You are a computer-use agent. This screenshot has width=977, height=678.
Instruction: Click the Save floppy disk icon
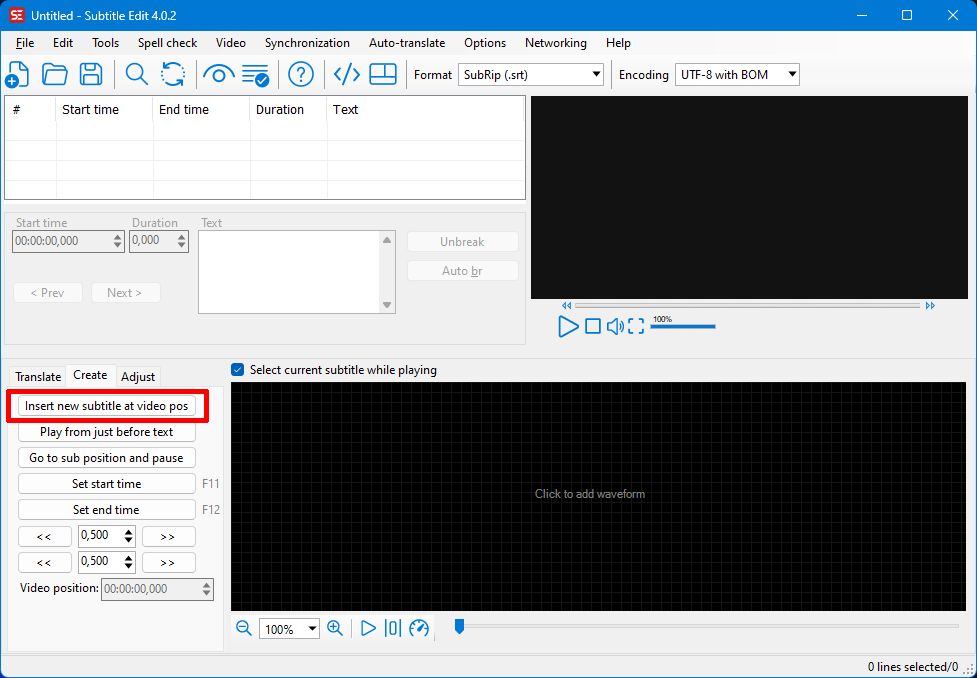pos(91,74)
